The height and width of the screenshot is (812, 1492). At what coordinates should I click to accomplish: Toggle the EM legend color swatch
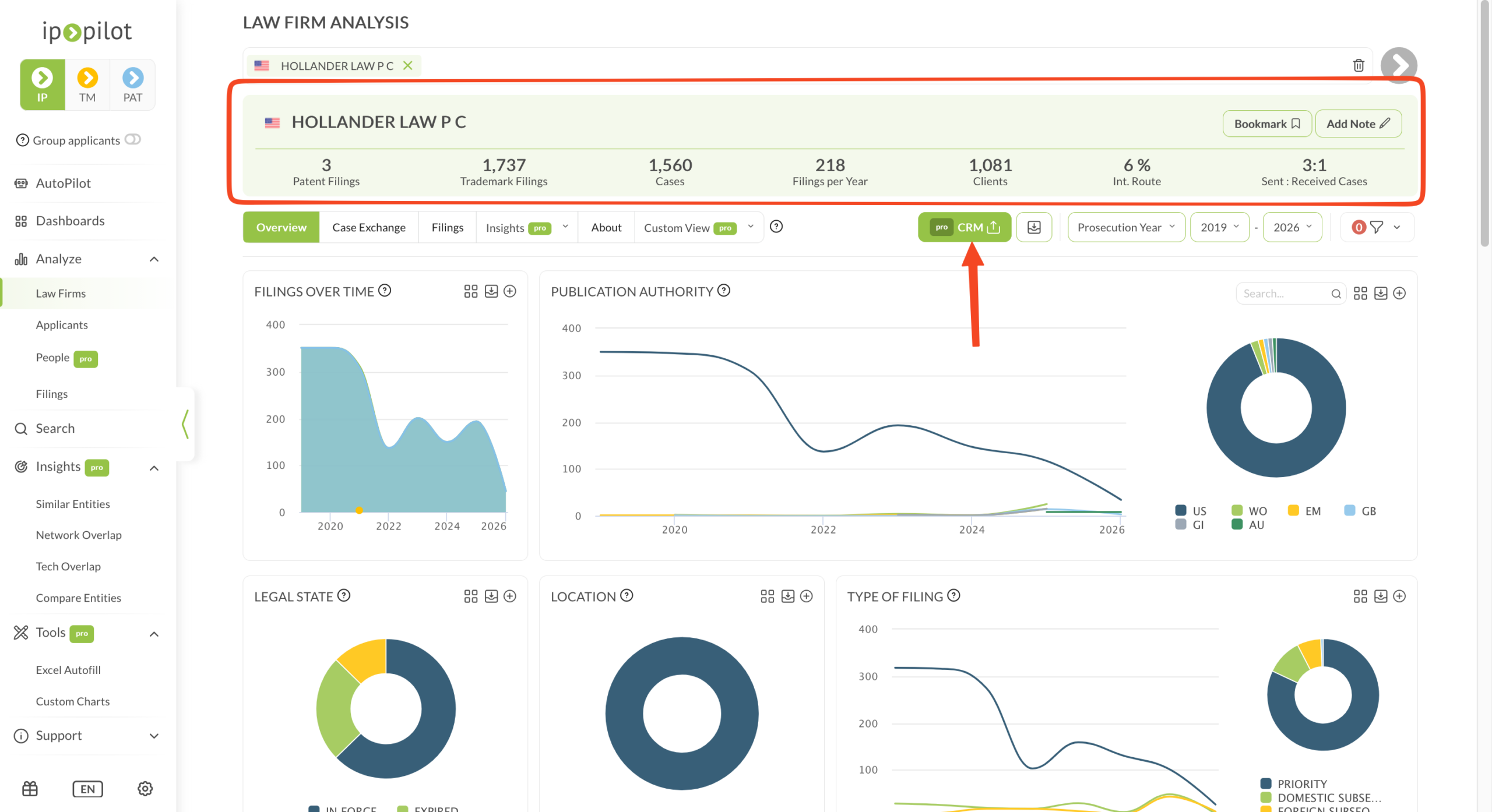1293,510
